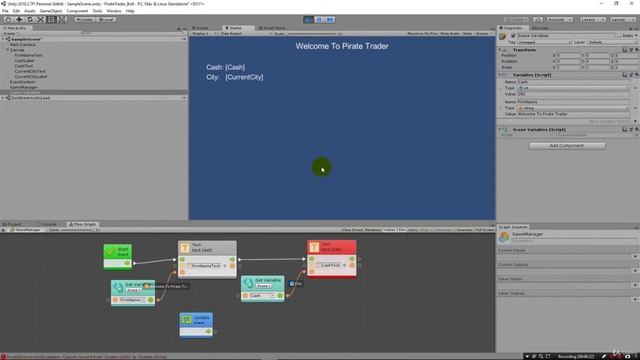
Task: Select the Move tool in toolbar
Action: point(19,20)
